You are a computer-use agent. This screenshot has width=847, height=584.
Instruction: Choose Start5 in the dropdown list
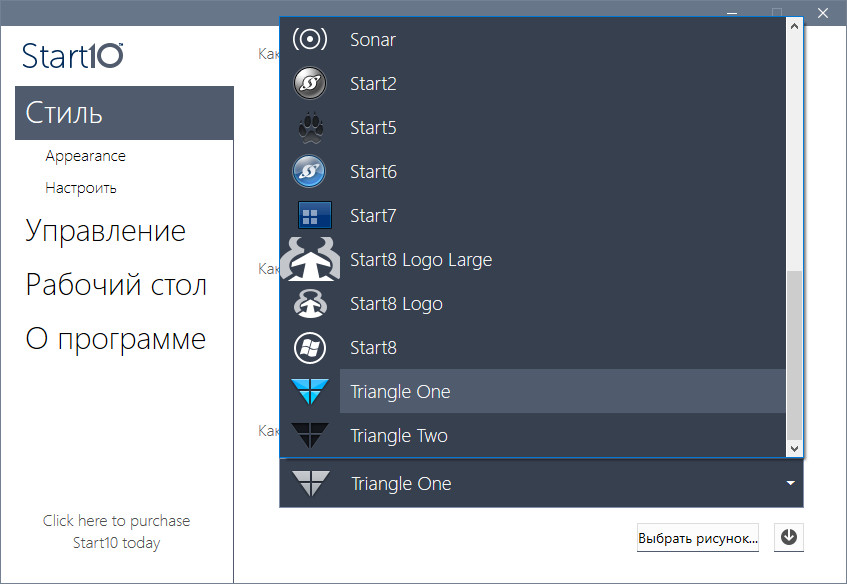533,127
